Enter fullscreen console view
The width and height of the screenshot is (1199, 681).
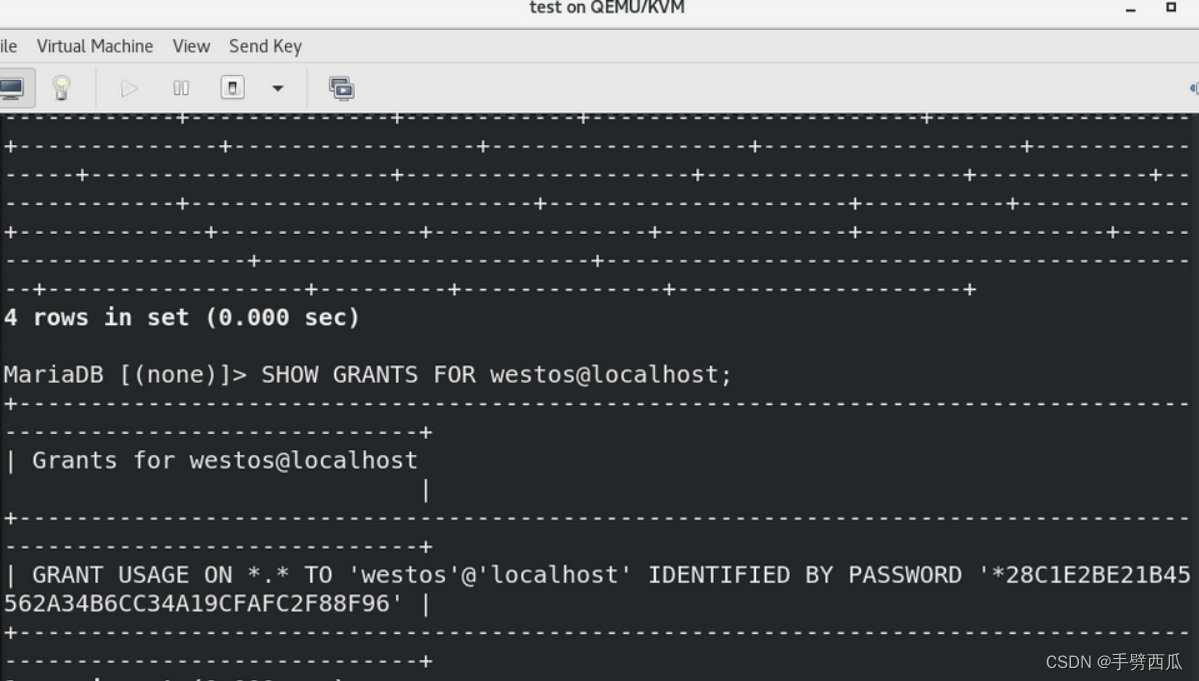341,88
